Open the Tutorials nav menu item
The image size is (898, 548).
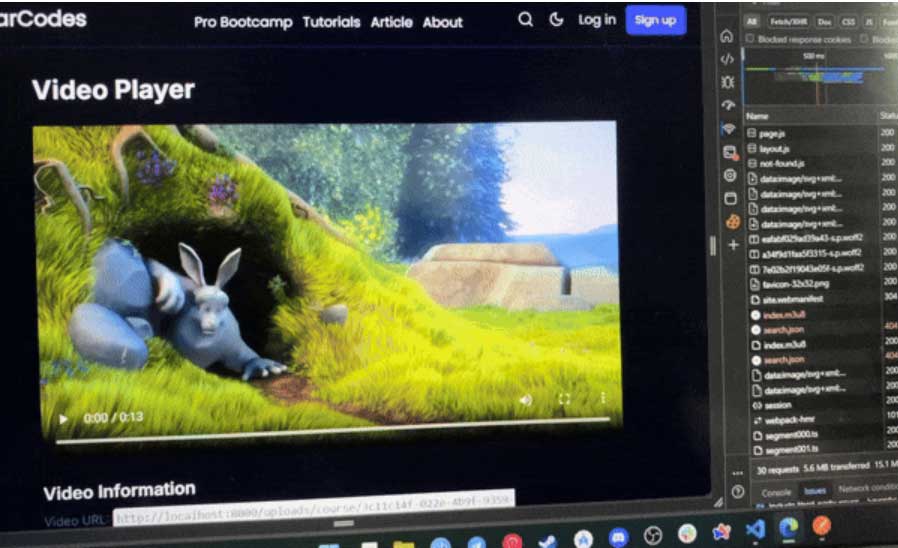click(x=331, y=21)
